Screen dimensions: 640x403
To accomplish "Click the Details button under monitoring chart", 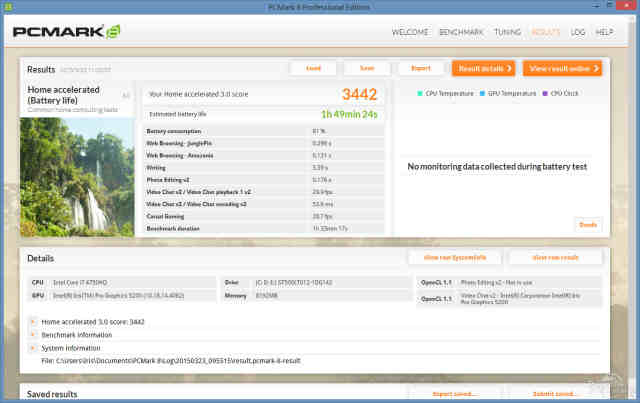I will point(588,225).
